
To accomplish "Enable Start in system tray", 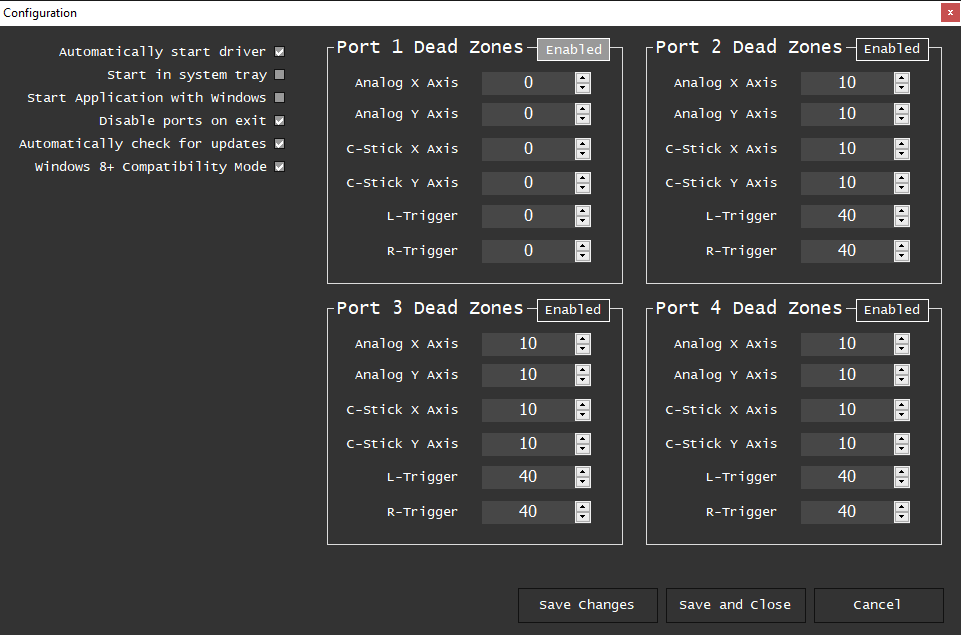I will point(278,74).
